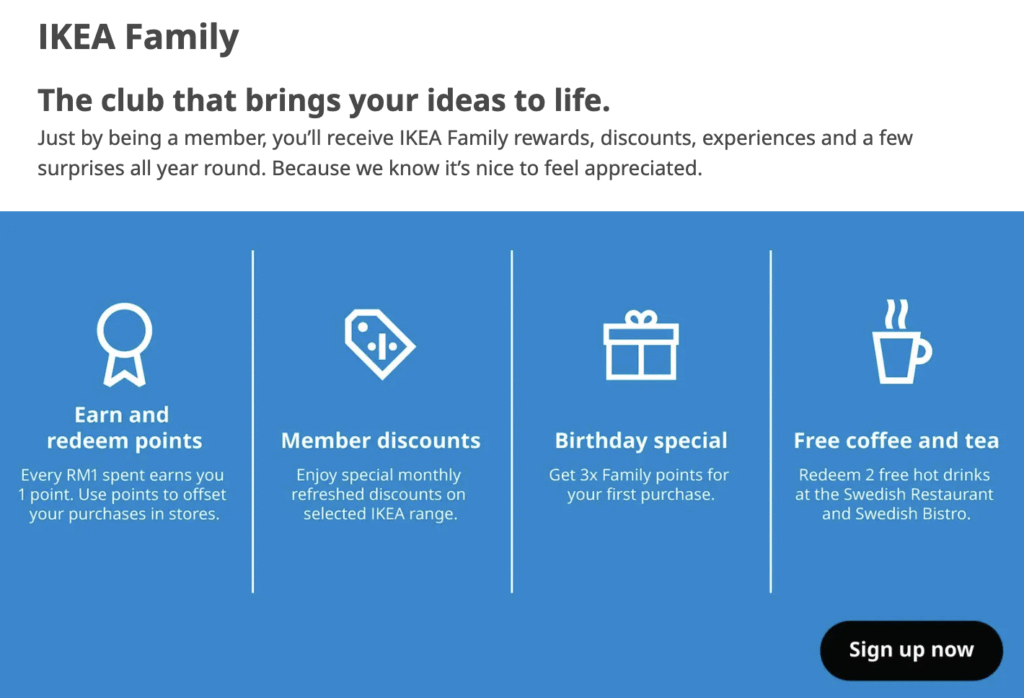The width and height of the screenshot is (1024, 698).
Task: Click the Birthday special heading
Action: tap(641, 441)
